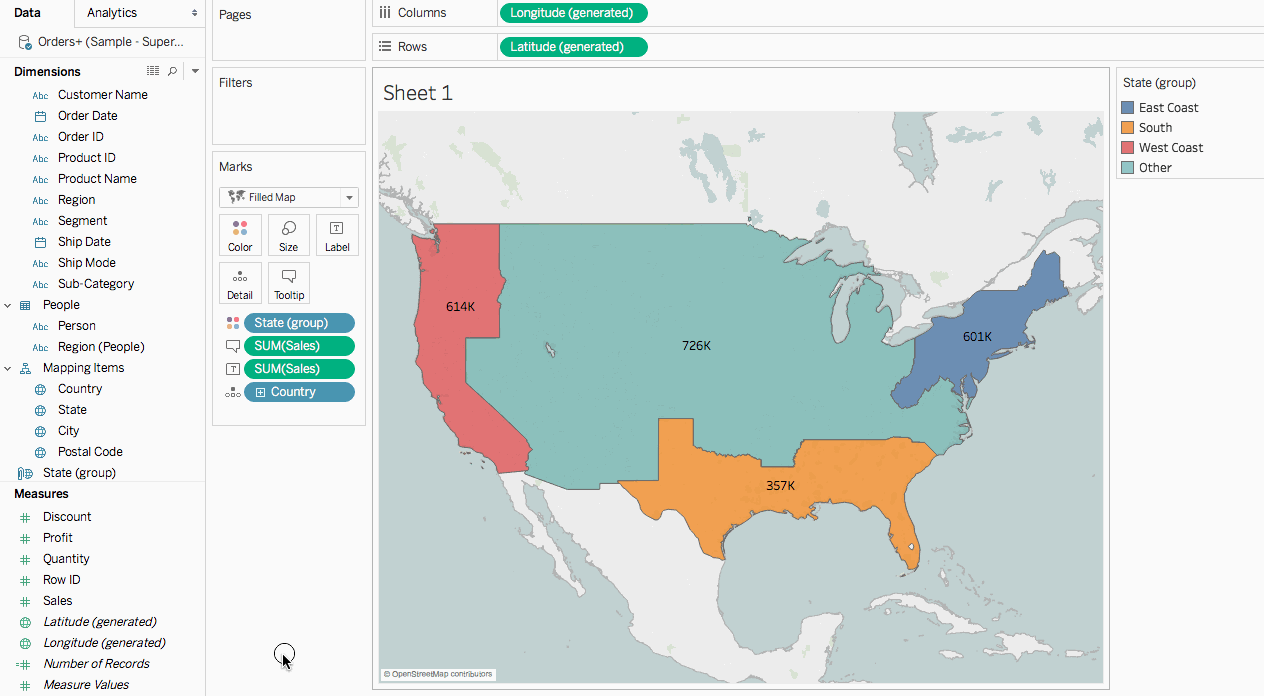Open the Tooltip property on the Marks card

(288, 283)
